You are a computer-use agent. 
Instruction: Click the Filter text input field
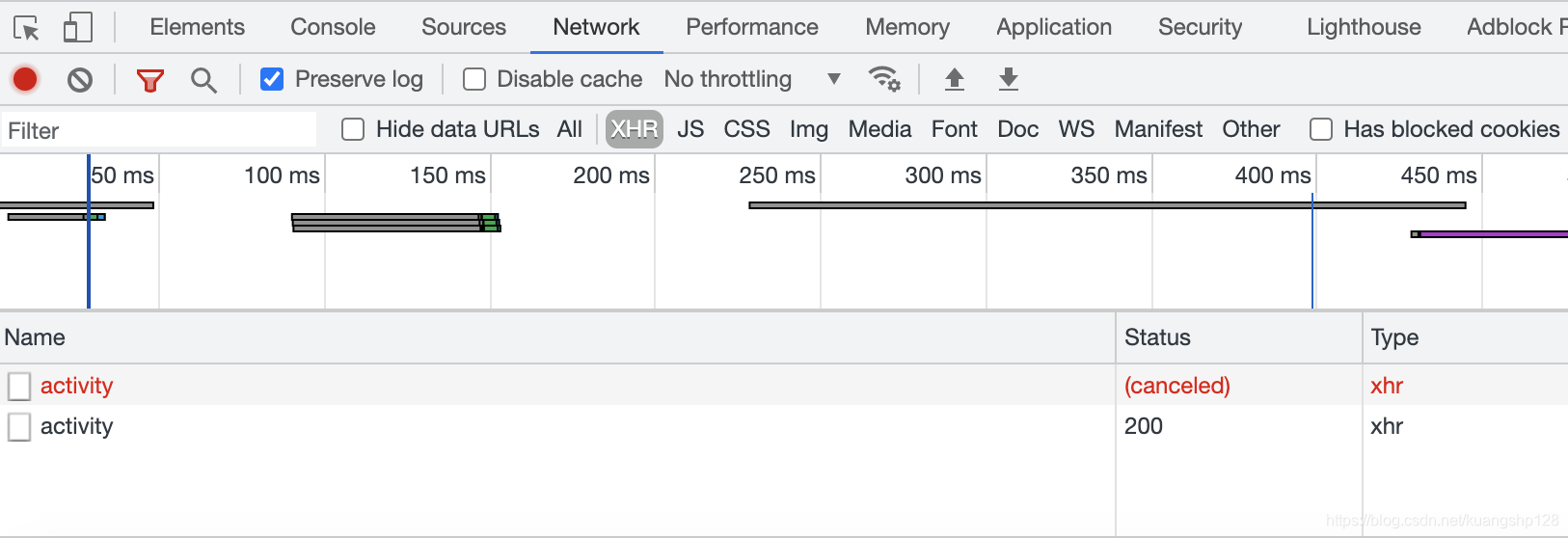pyautogui.click(x=159, y=130)
